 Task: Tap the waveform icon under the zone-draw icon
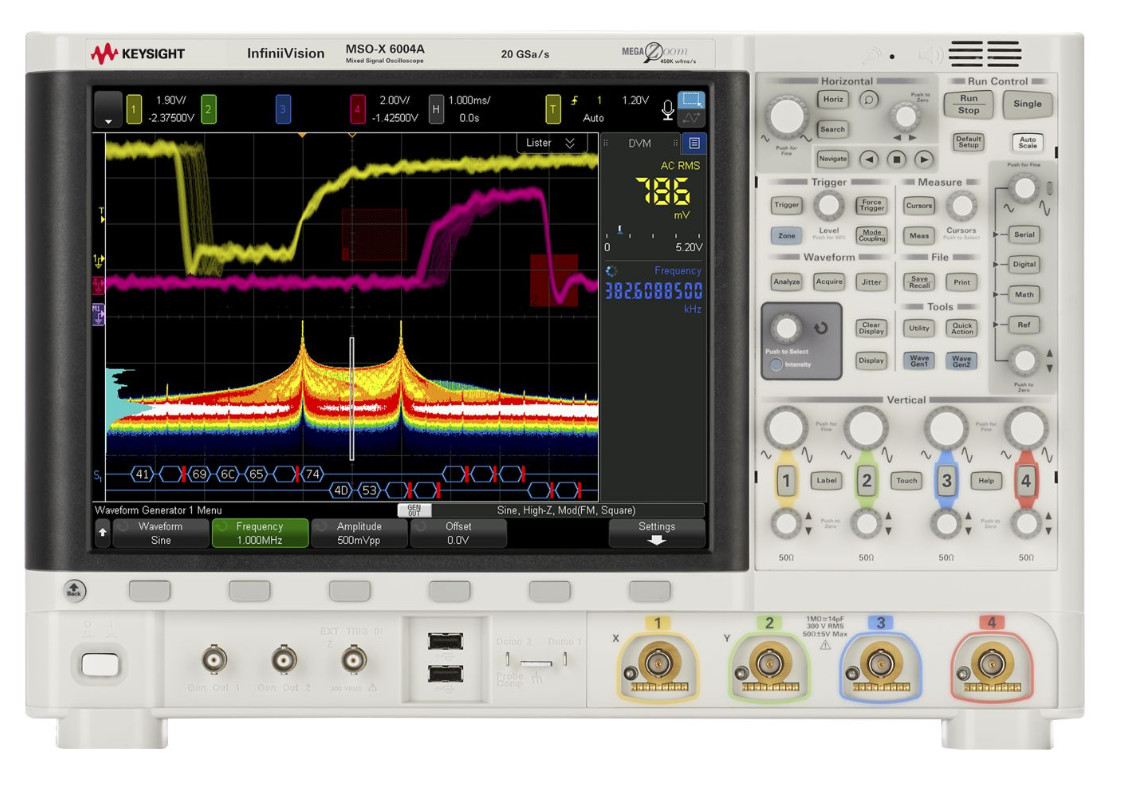coord(691,119)
